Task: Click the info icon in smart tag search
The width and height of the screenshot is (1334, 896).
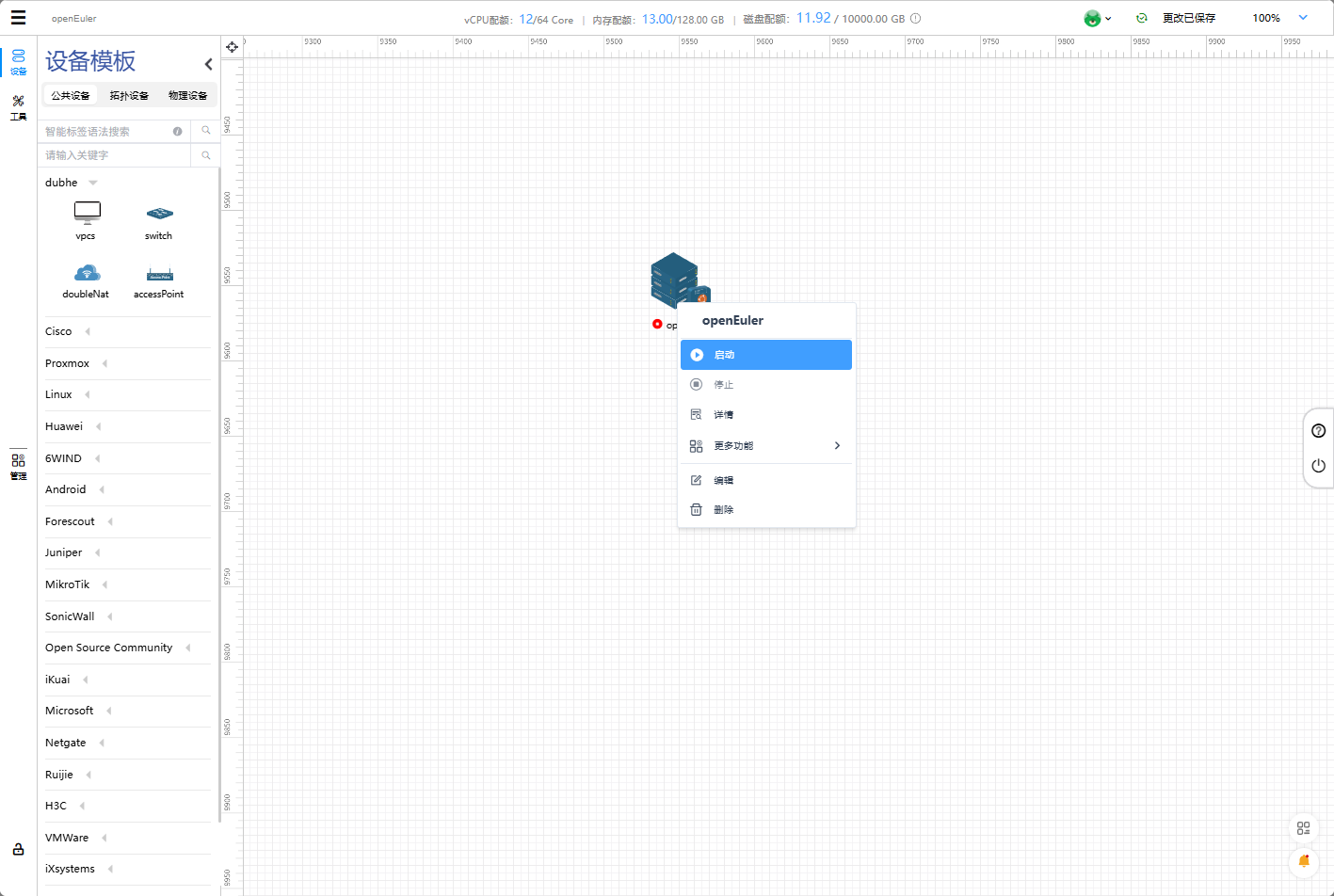Action: click(177, 132)
